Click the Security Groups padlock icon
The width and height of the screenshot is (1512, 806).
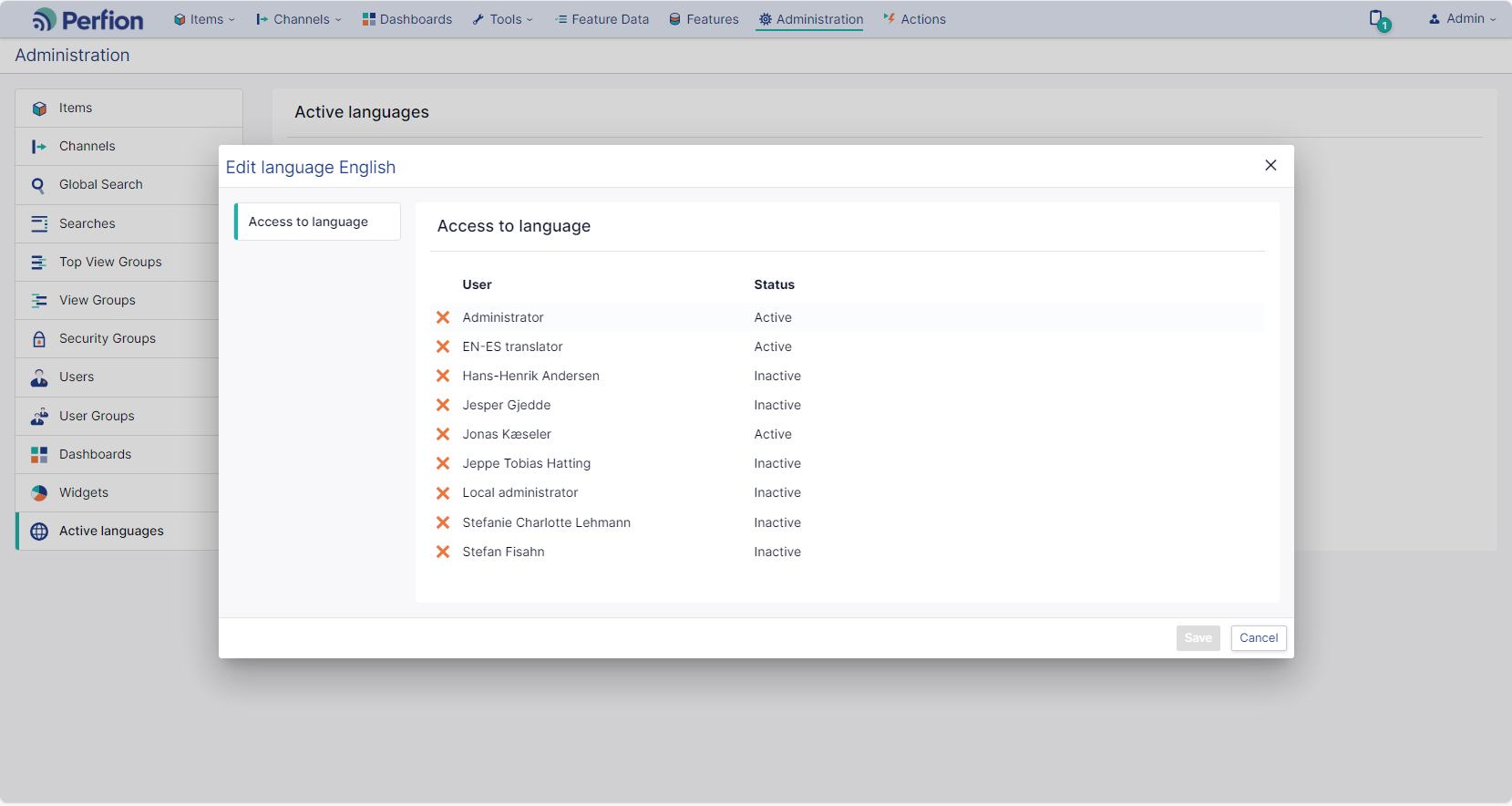tap(39, 339)
